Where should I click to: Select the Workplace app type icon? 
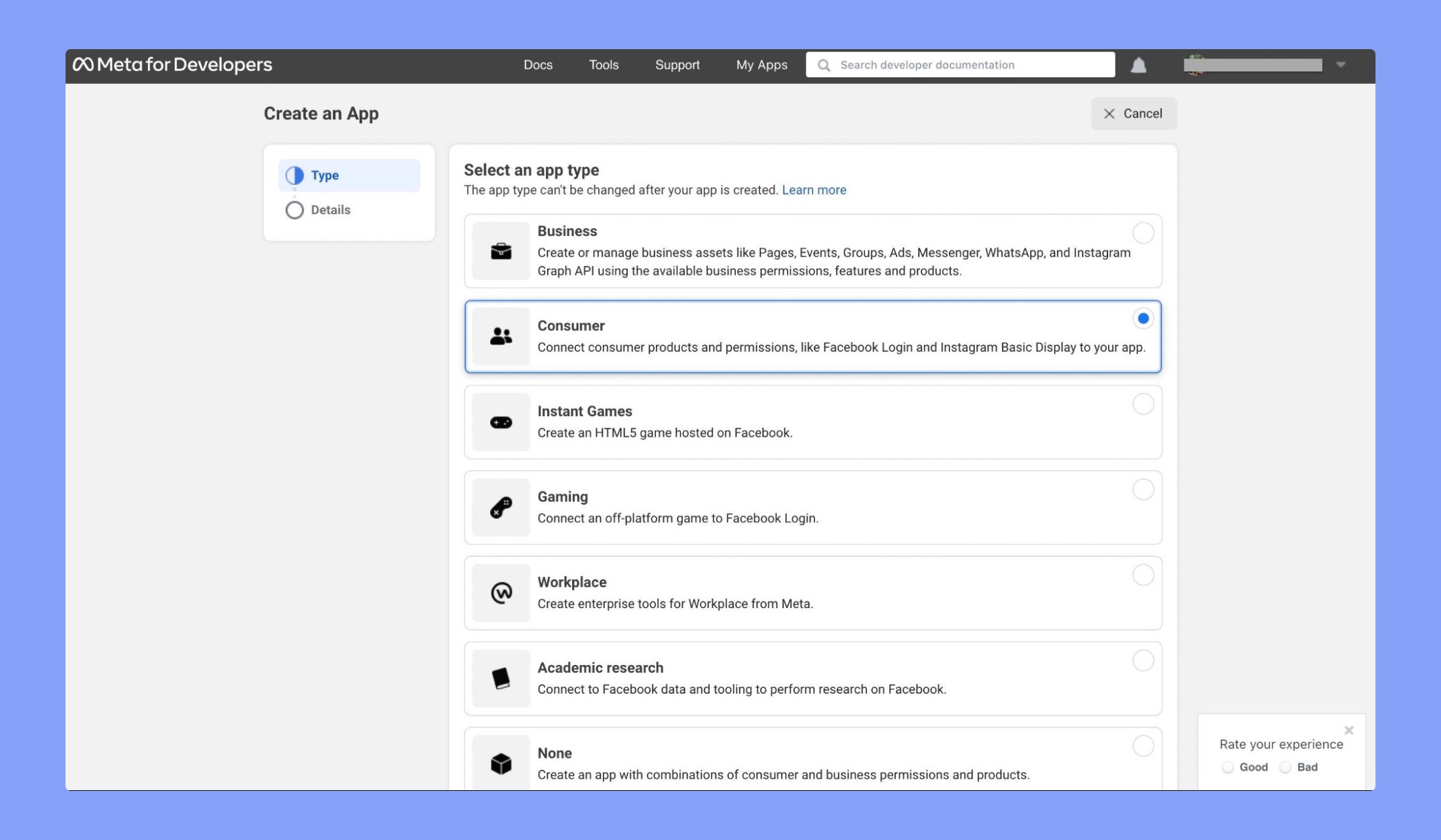coord(500,592)
